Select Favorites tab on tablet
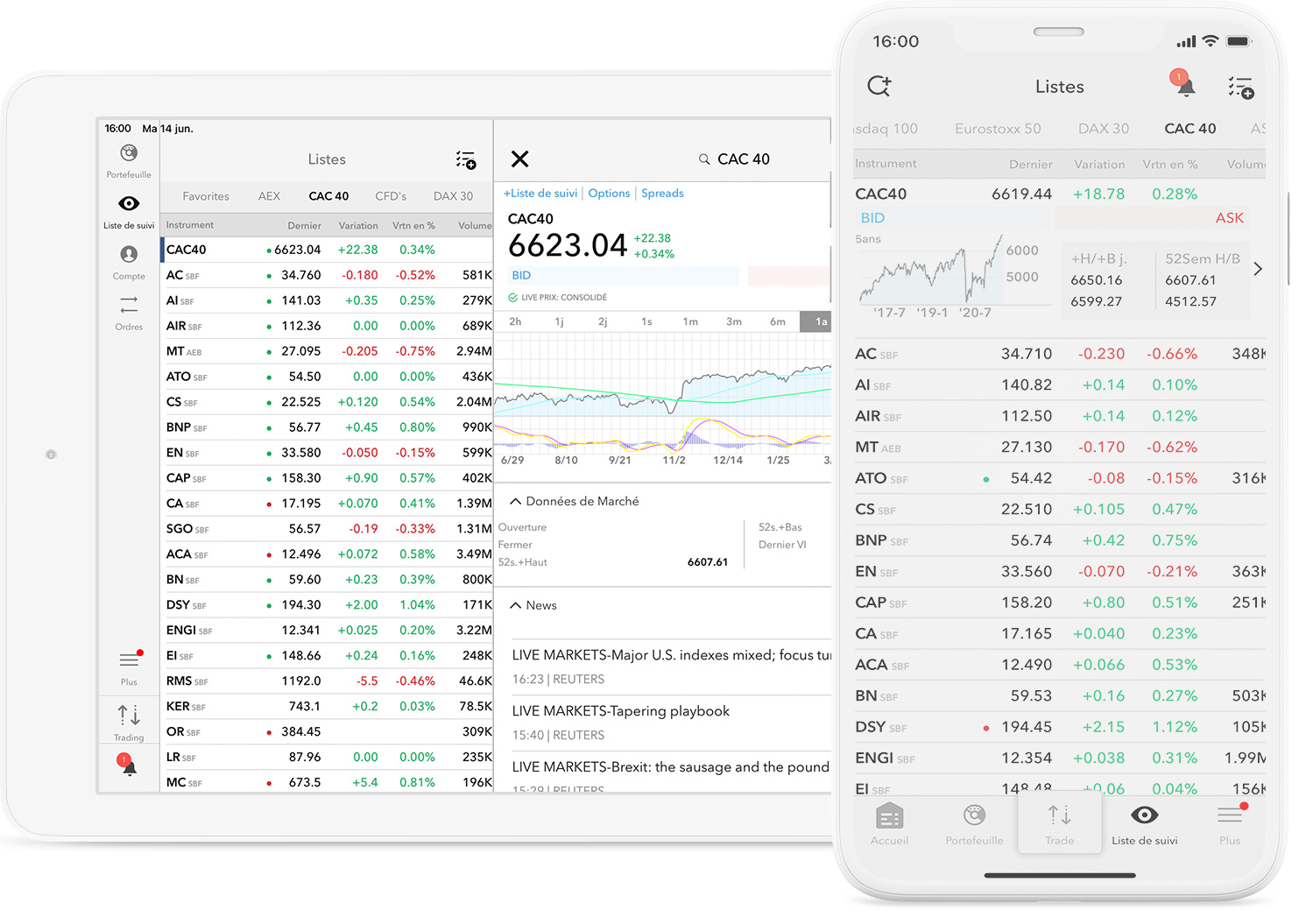 (x=206, y=196)
